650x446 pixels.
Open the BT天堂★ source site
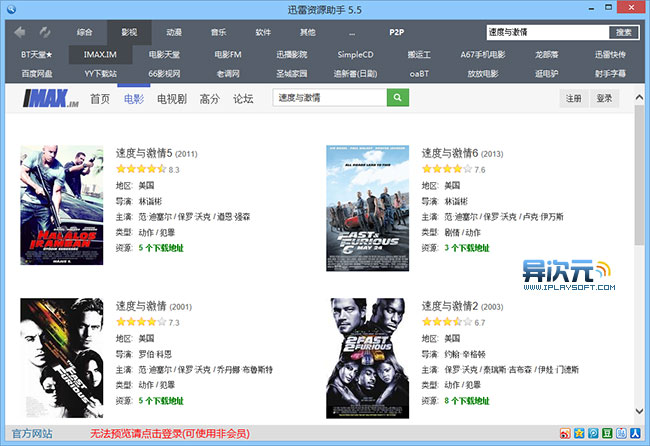(x=37, y=54)
